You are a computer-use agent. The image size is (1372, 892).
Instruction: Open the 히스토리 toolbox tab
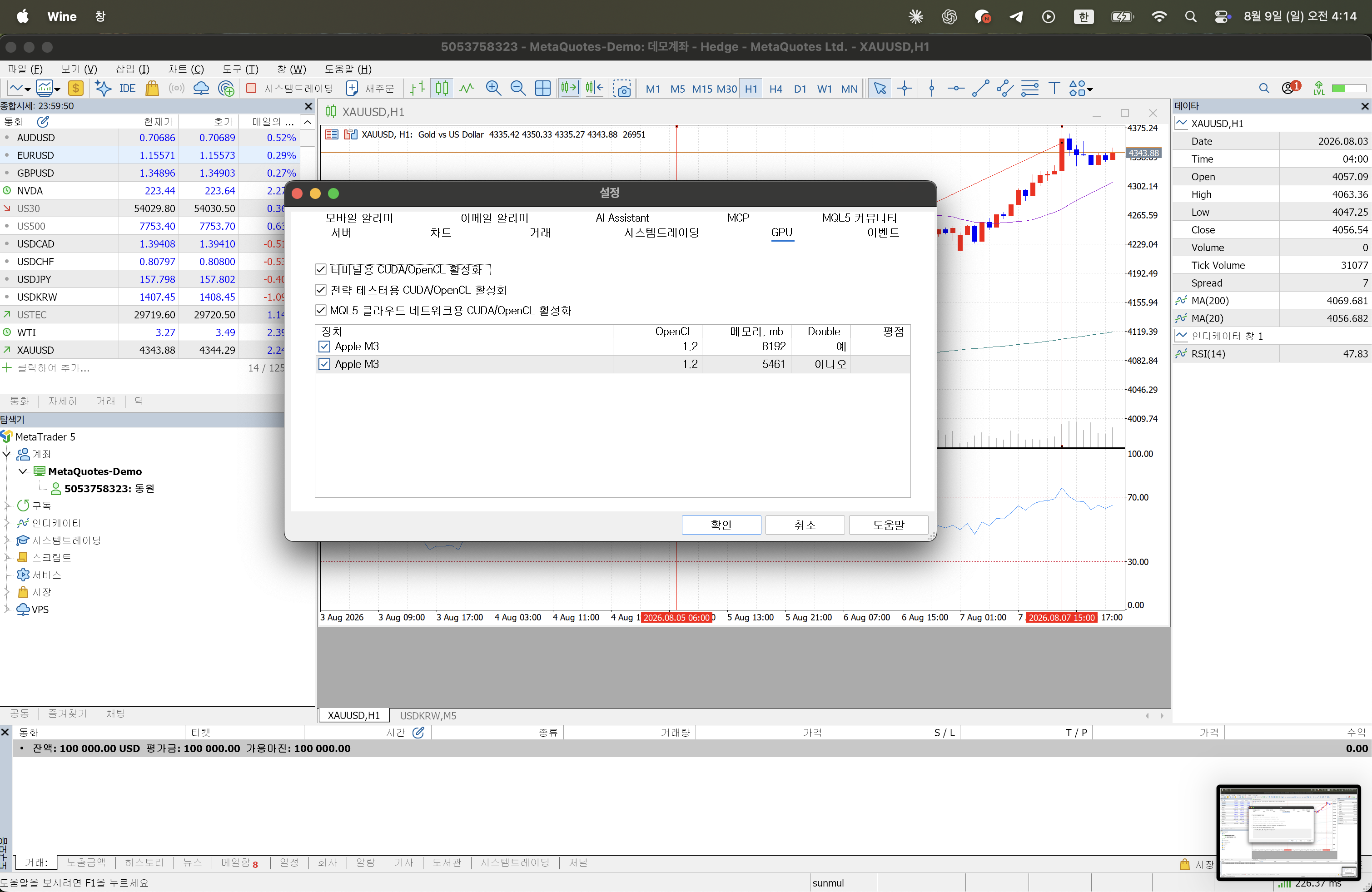click(x=144, y=862)
